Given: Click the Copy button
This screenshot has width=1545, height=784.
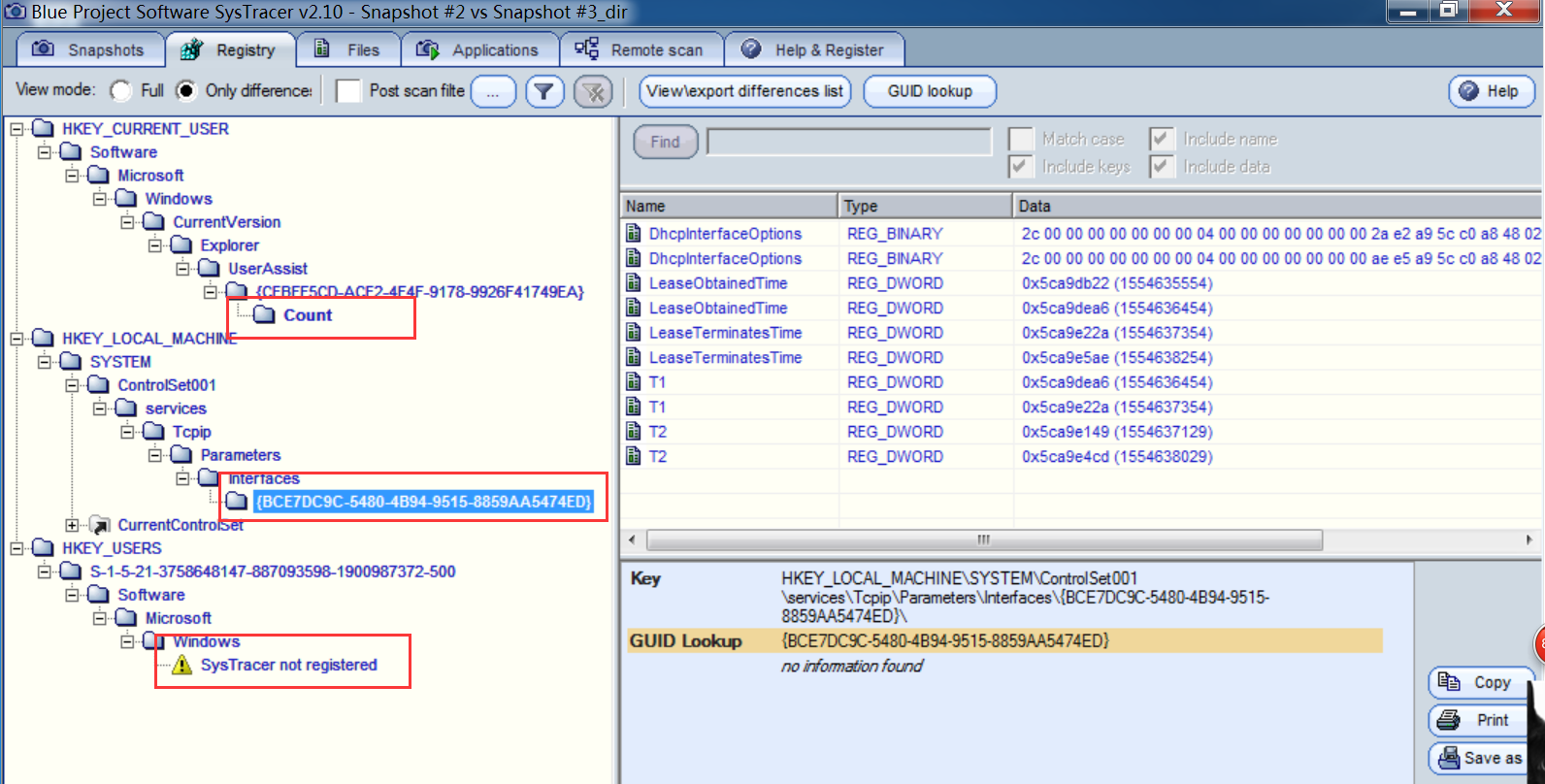Looking at the screenshot, I should tap(1481, 682).
